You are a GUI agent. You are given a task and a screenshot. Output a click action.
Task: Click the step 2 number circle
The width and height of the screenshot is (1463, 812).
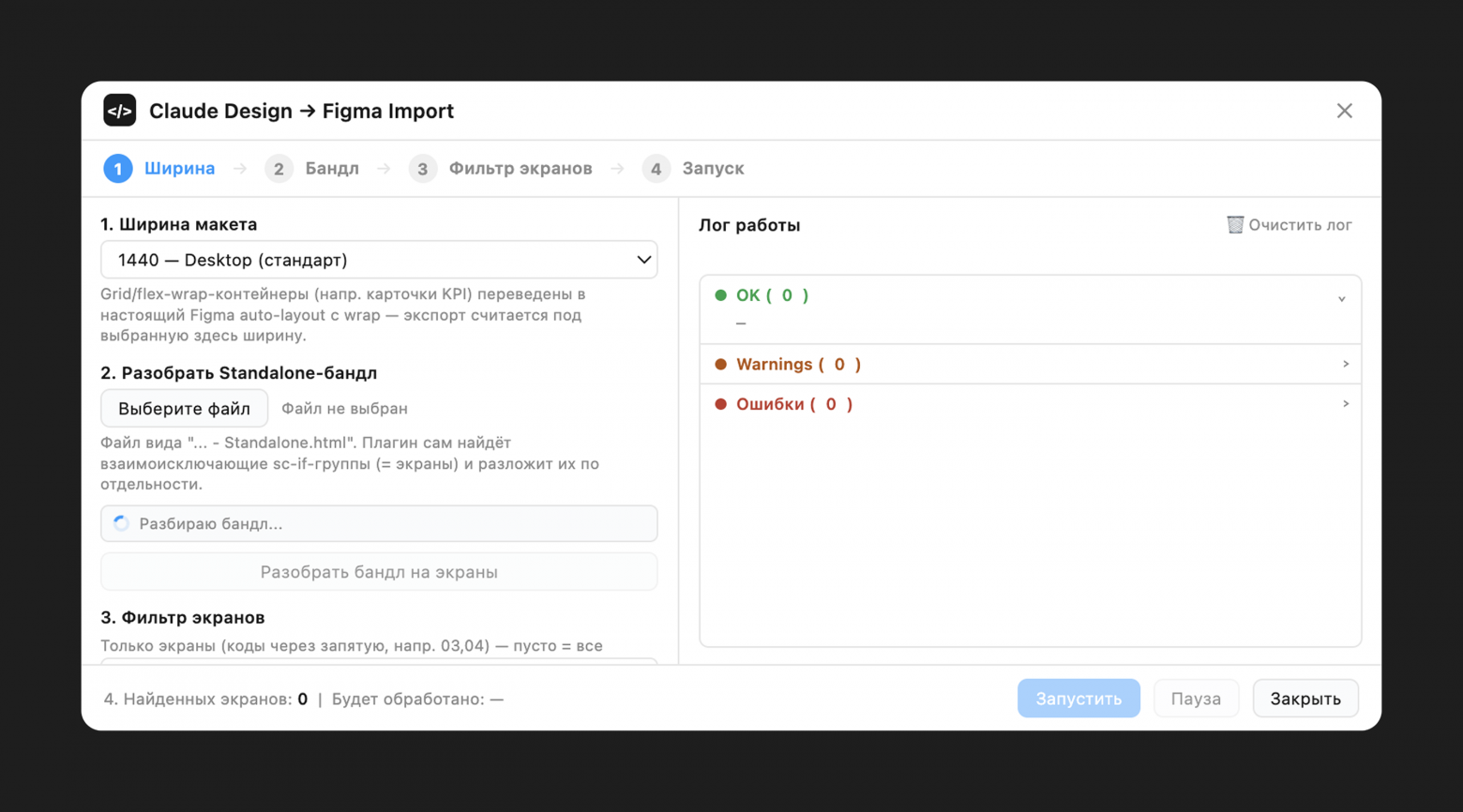pyautogui.click(x=279, y=169)
